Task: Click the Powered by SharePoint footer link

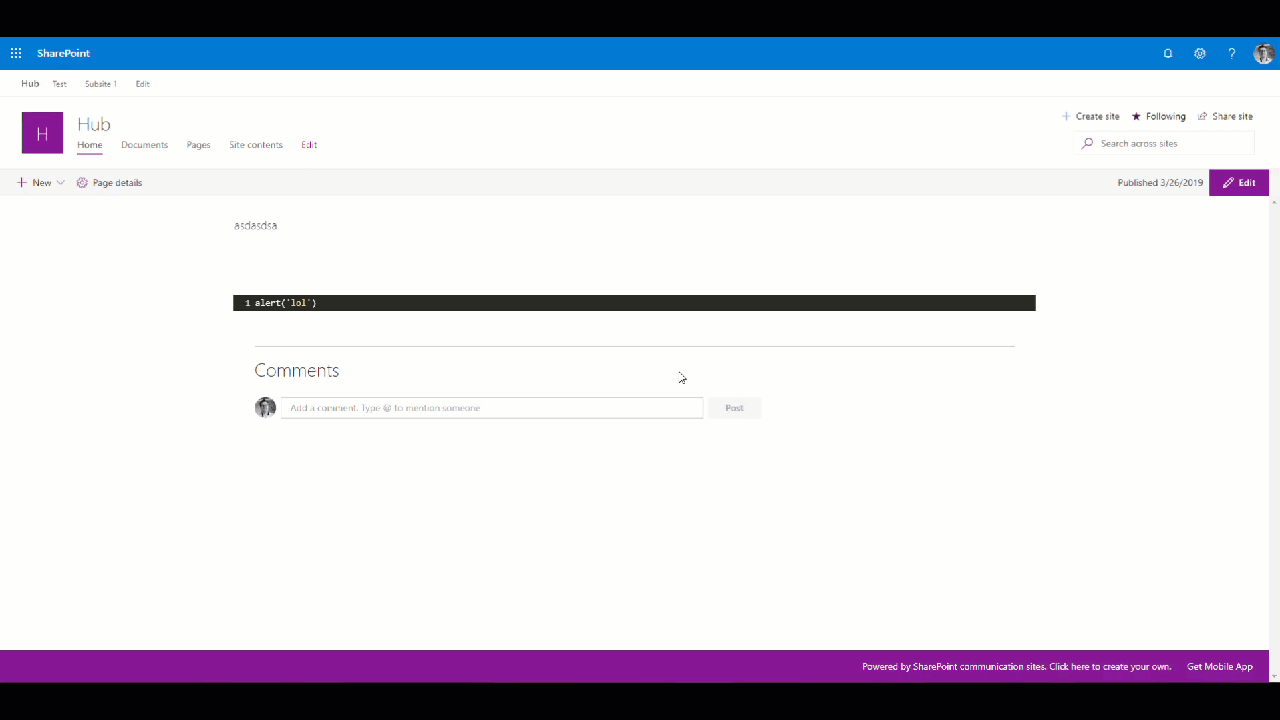Action: pos(1017,667)
